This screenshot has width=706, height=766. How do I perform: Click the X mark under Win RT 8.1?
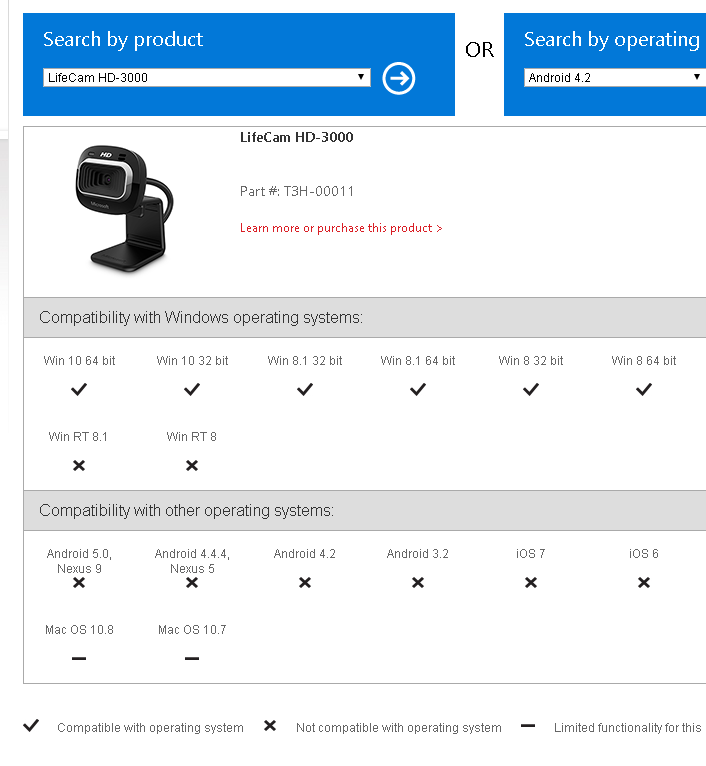coord(79,465)
